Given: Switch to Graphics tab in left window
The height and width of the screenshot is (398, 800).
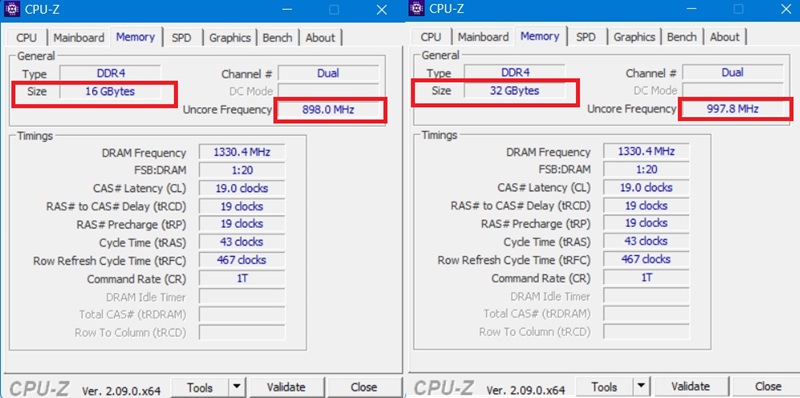Looking at the screenshot, I should coord(230,38).
